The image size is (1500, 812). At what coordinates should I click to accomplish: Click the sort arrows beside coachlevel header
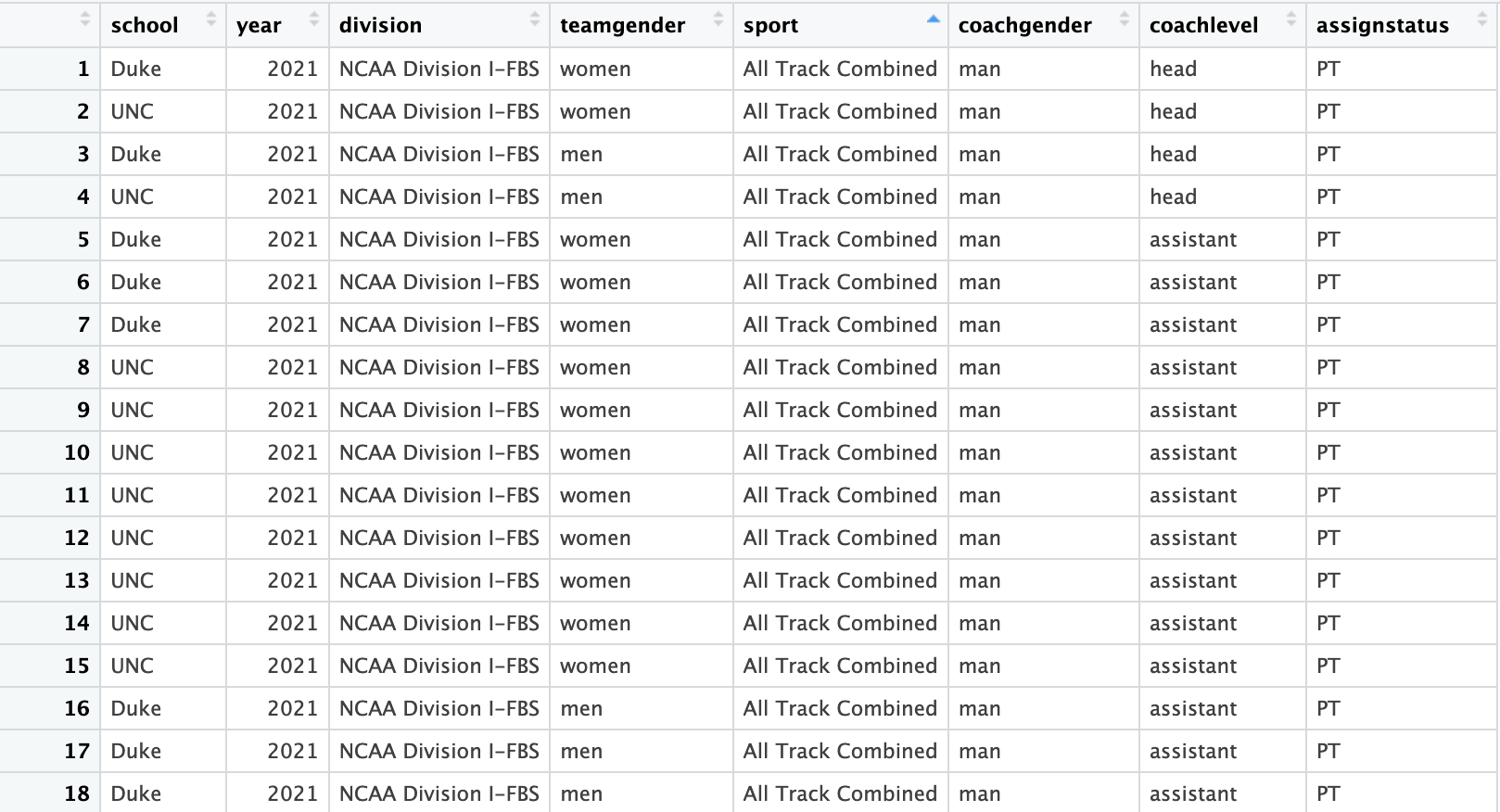(x=1291, y=19)
